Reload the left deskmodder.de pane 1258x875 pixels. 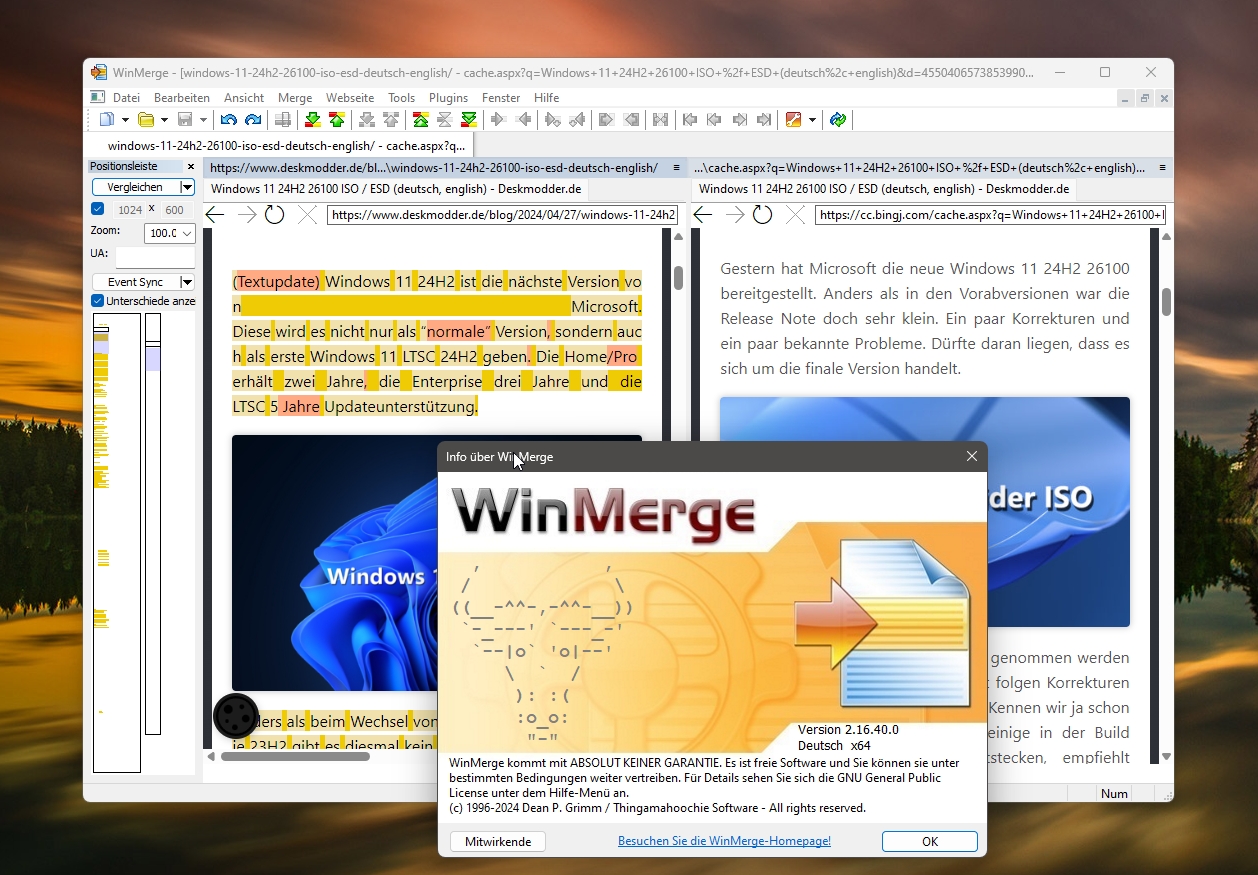(274, 215)
